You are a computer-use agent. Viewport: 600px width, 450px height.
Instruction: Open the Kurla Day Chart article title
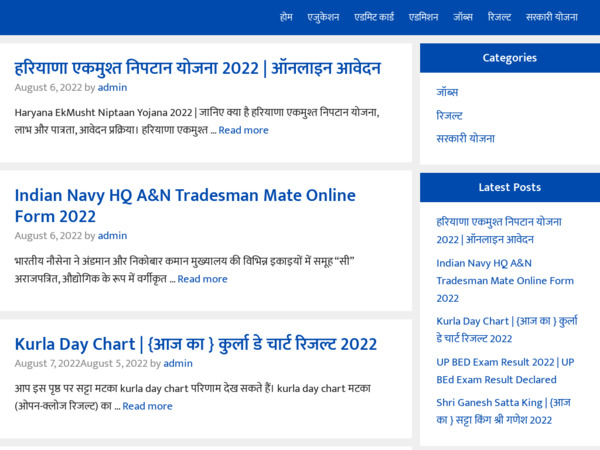coord(196,344)
